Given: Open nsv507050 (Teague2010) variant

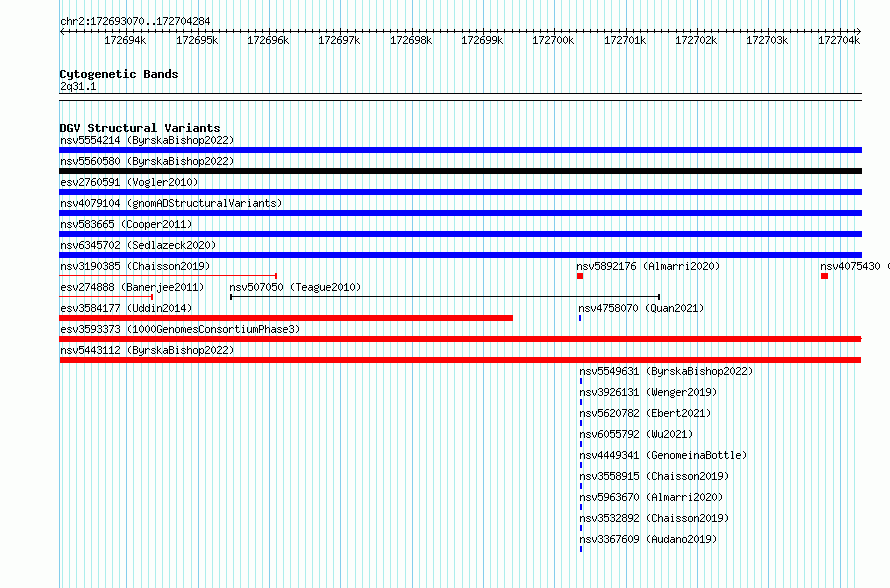Looking at the screenshot, I should click(295, 287).
